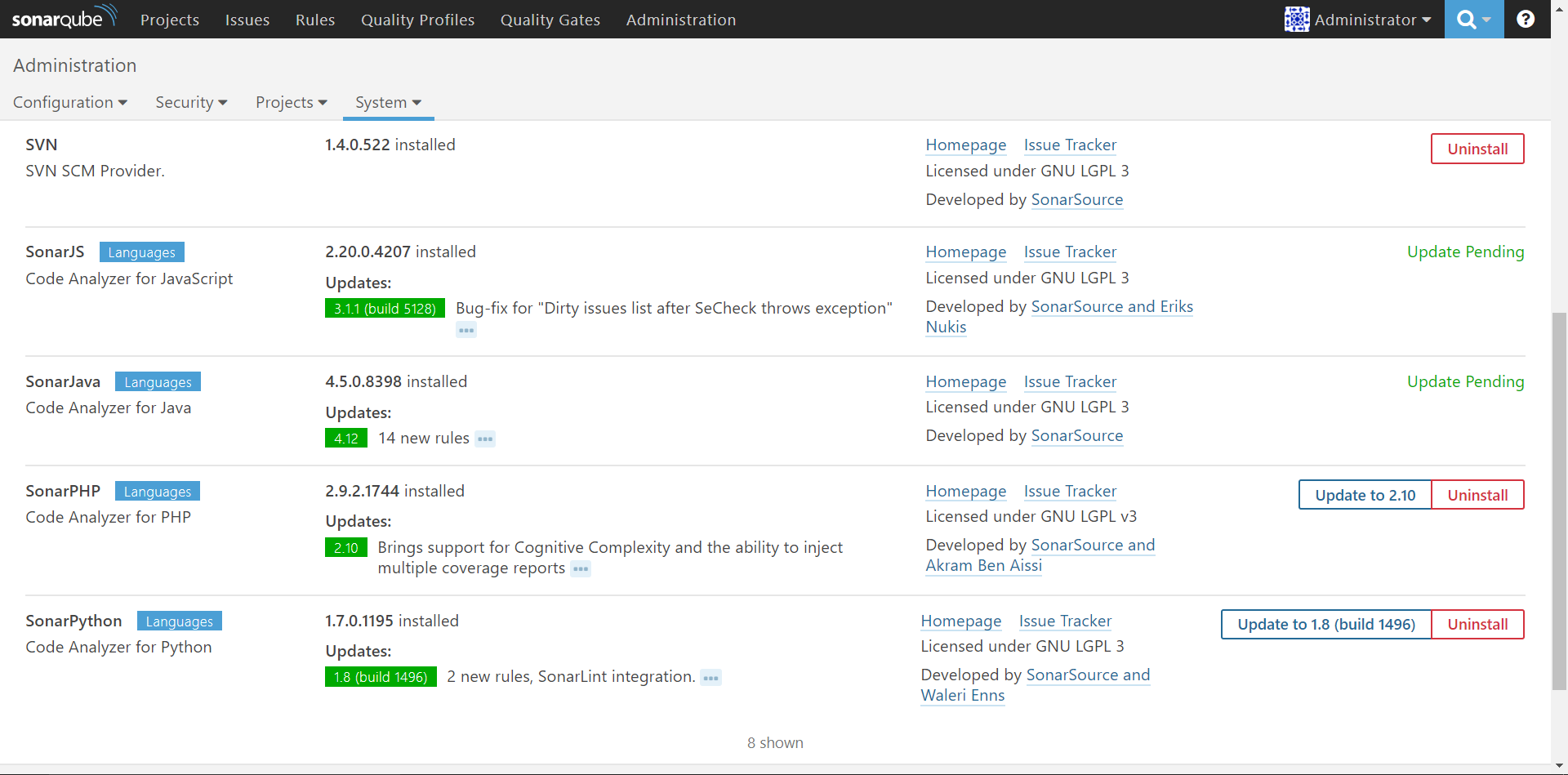The width and height of the screenshot is (1568, 775).
Task: Open SonarJava Issue Tracker link
Action: [1070, 381]
